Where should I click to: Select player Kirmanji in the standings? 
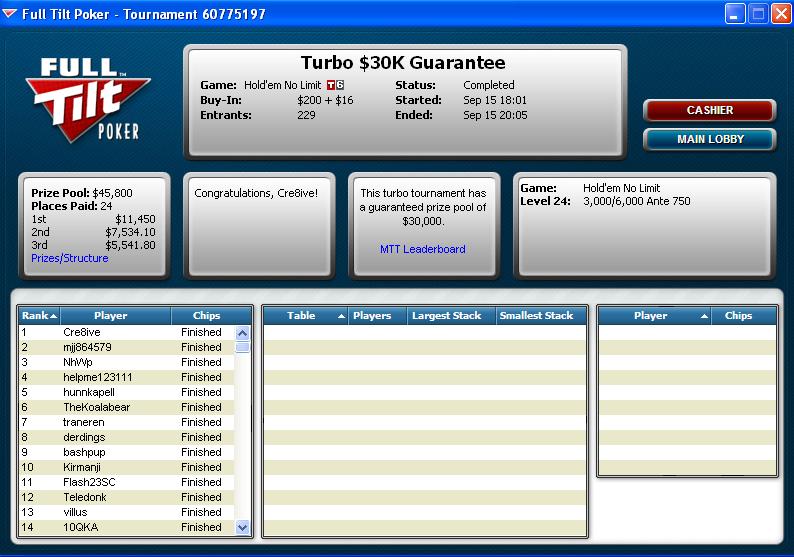[127, 467]
